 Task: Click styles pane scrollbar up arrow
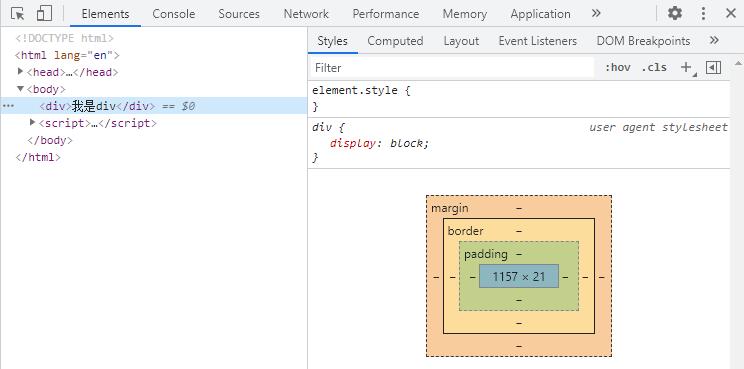[737, 63]
